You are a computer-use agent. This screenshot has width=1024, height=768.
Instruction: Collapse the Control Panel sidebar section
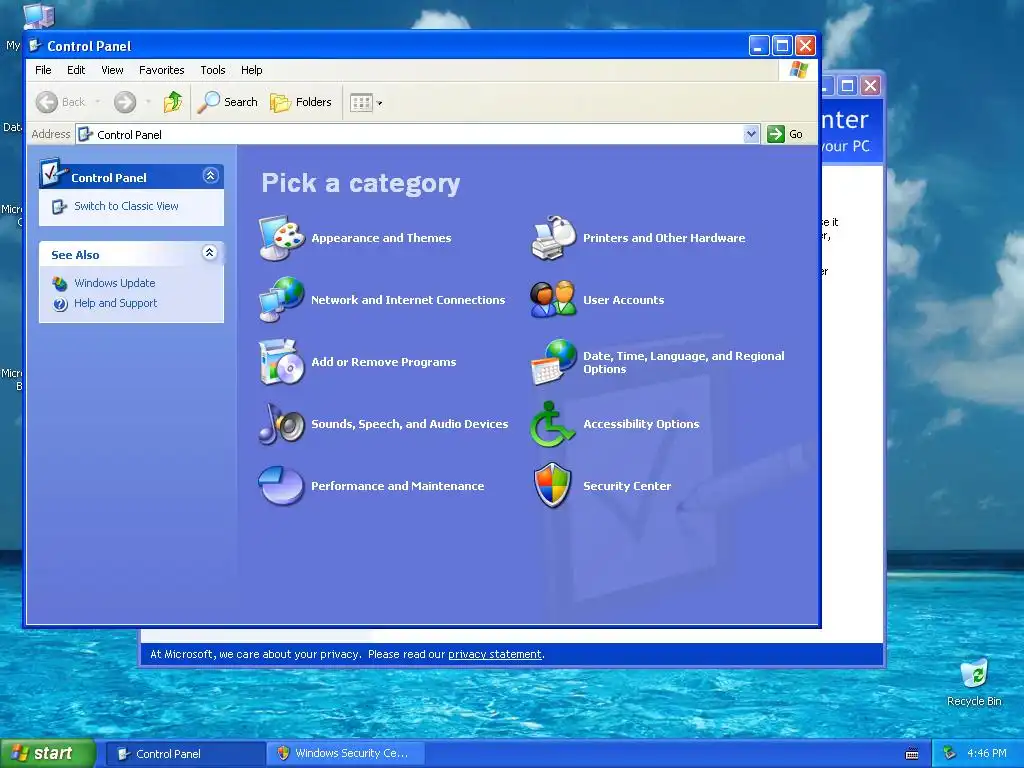pos(210,176)
